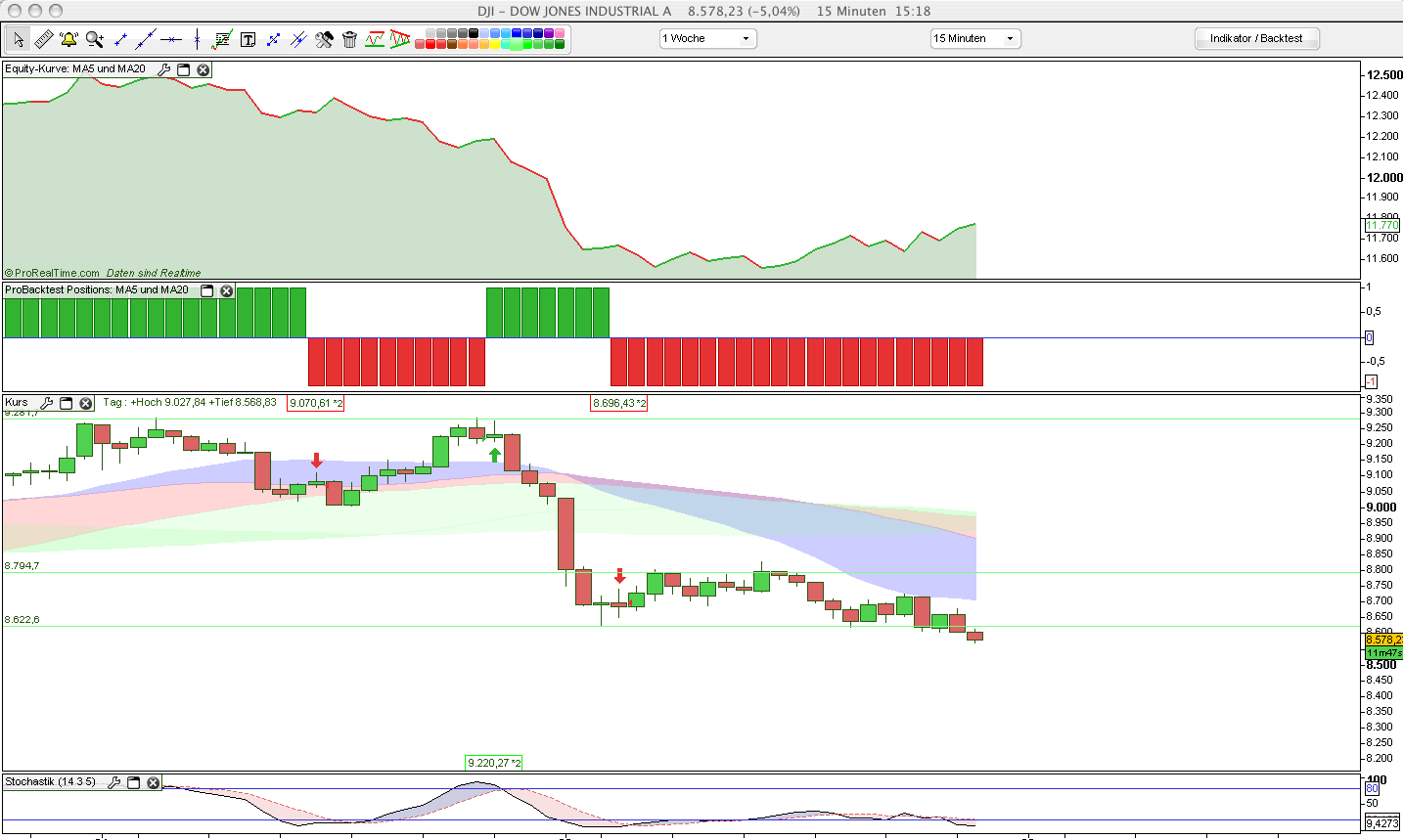Maximize the Kurs price panel
This screenshot has width=1403, height=840.
point(66,403)
